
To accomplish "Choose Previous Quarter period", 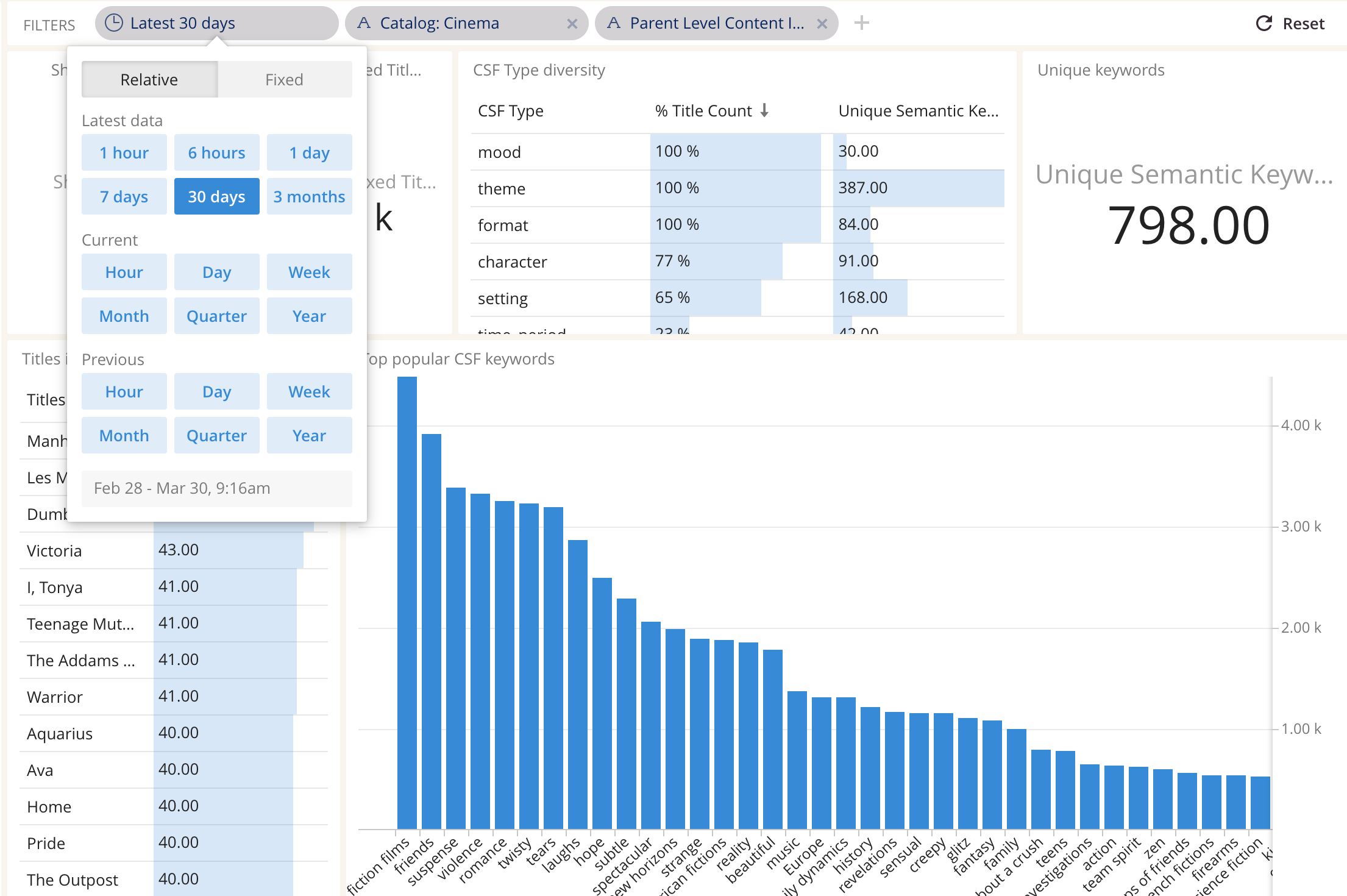I will 217,435.
